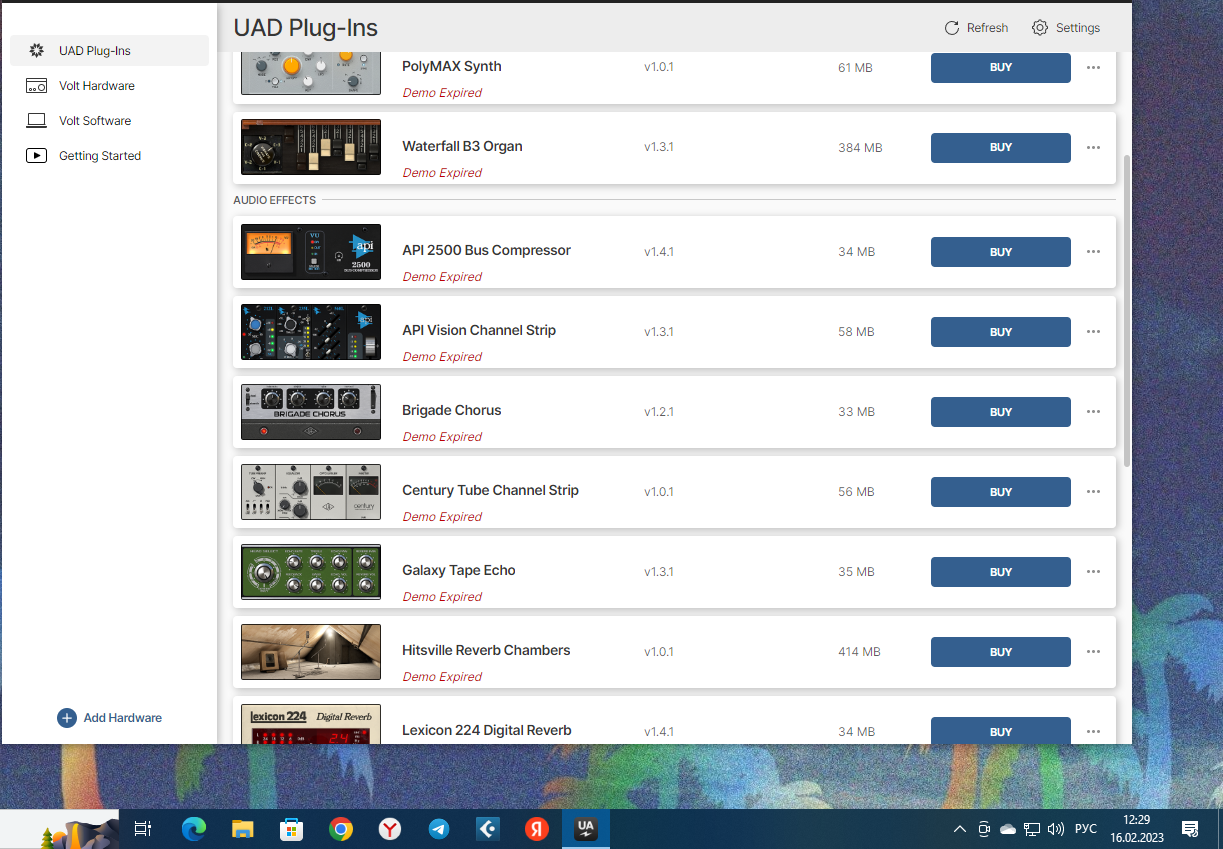
Task: Open more options for Century Tube Channel Strip
Action: (x=1093, y=492)
